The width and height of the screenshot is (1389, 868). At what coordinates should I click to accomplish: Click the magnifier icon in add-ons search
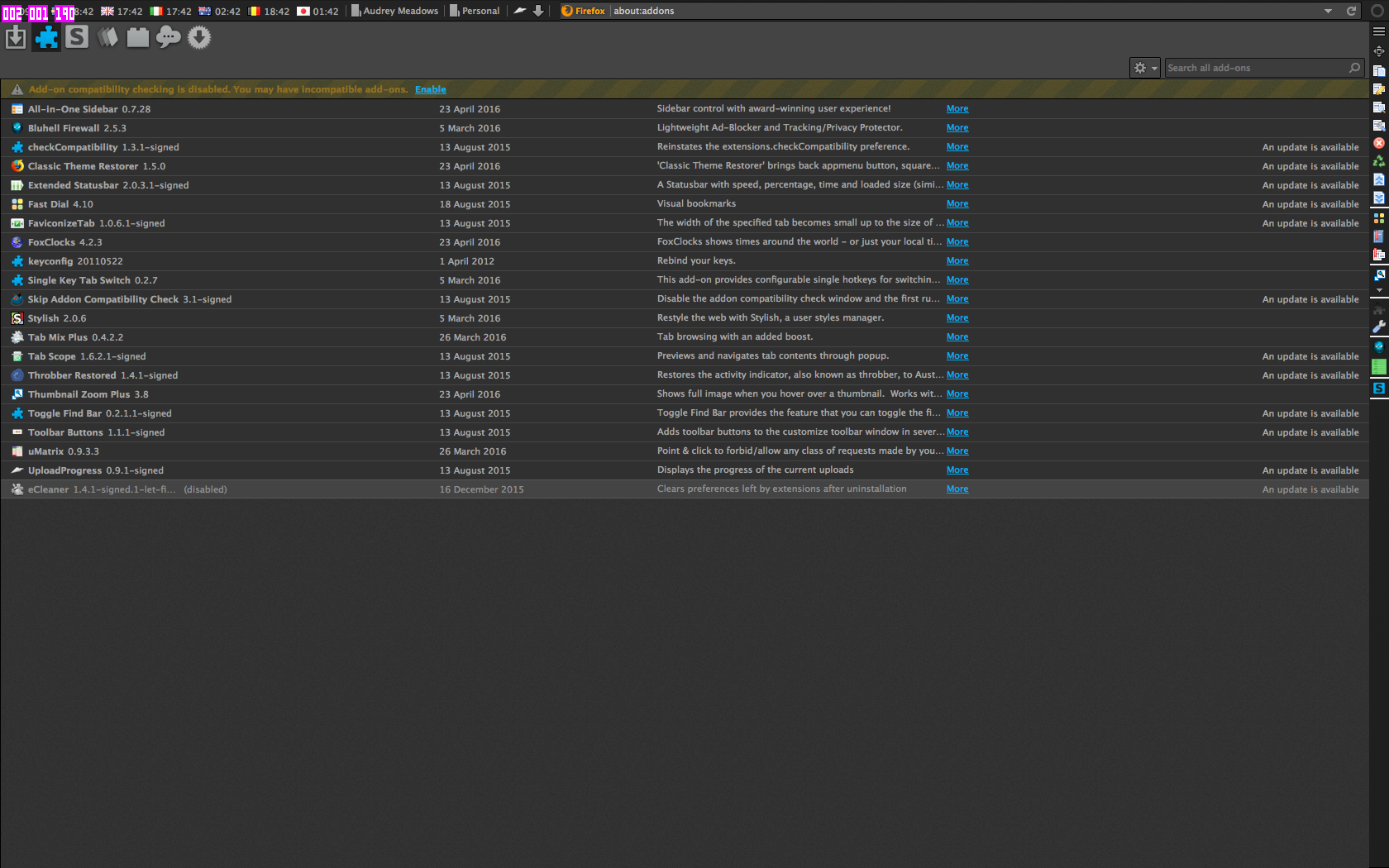pyautogui.click(x=1354, y=68)
